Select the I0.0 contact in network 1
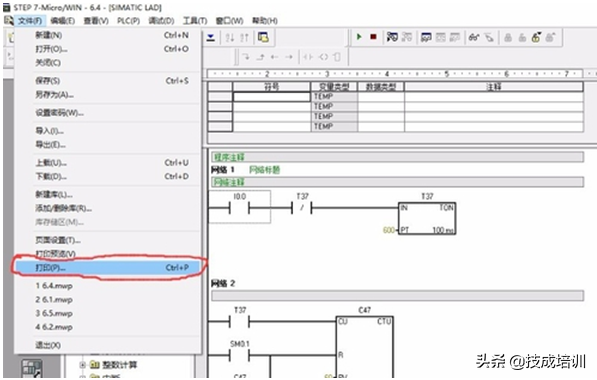The width and height of the screenshot is (597, 380). click(239, 207)
